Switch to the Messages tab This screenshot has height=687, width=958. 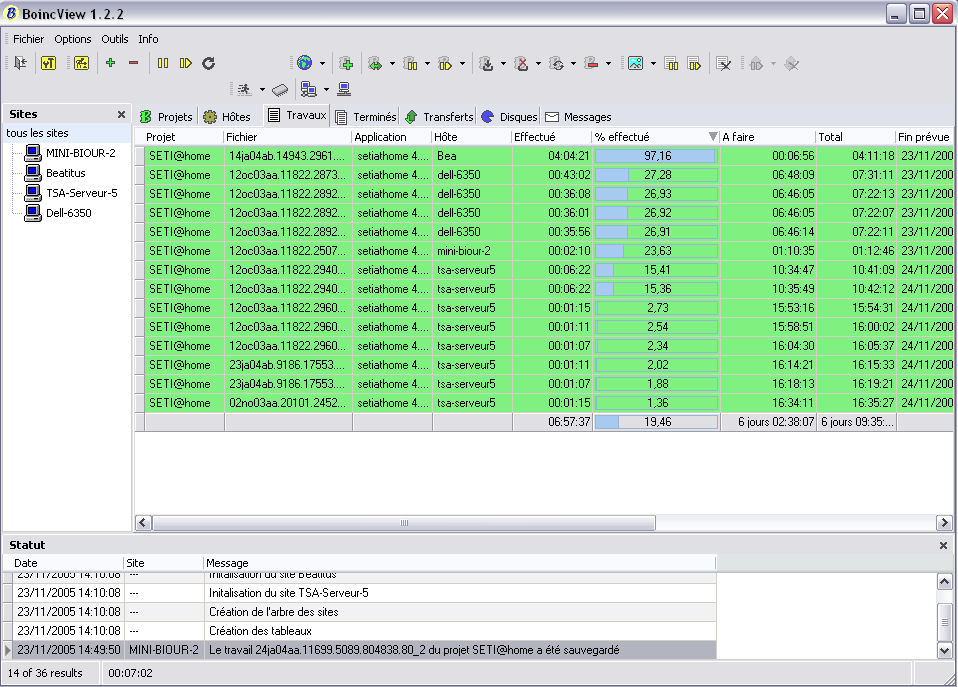coord(578,117)
